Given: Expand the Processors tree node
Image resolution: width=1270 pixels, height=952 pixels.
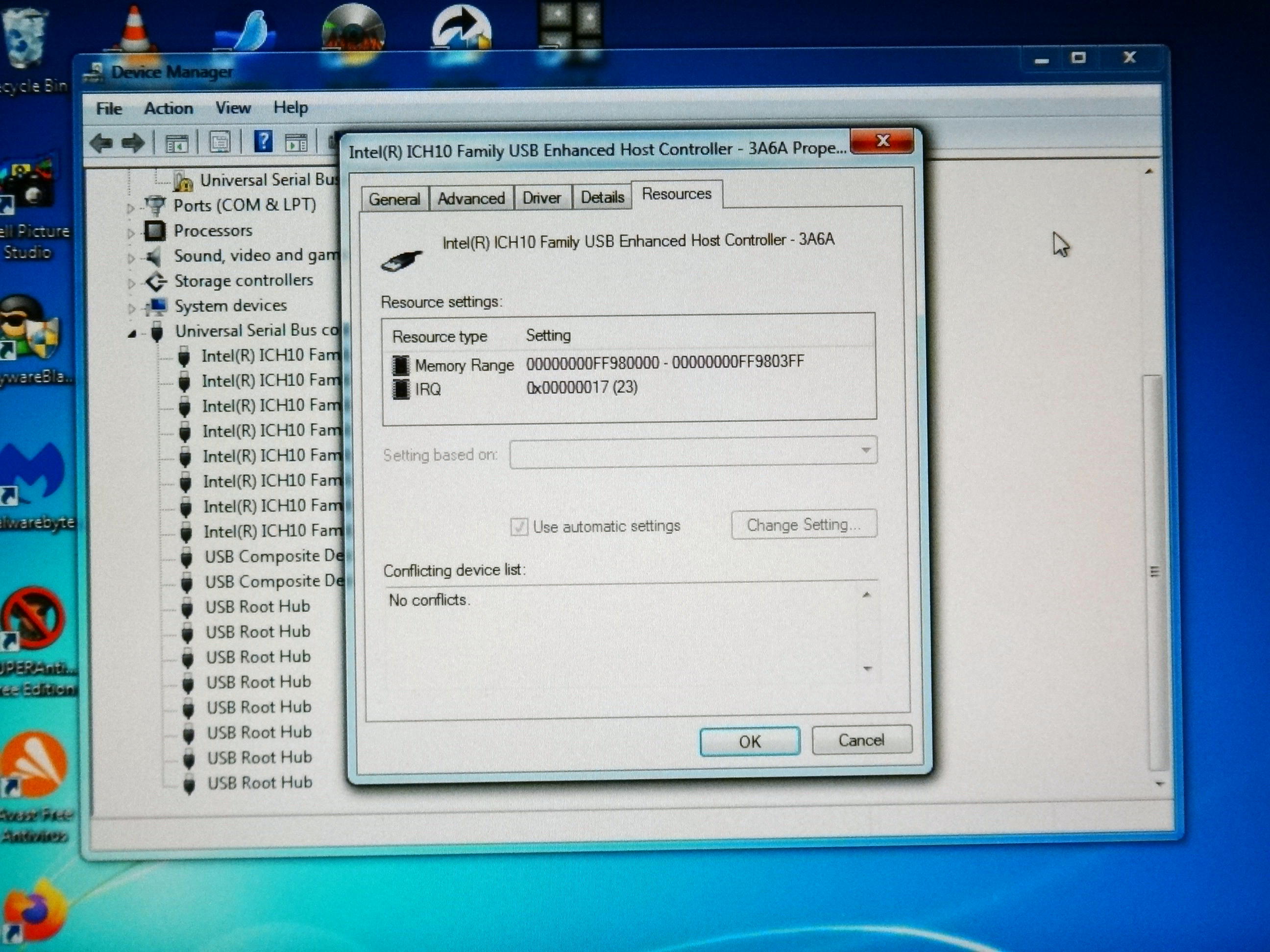Looking at the screenshot, I should [131, 233].
